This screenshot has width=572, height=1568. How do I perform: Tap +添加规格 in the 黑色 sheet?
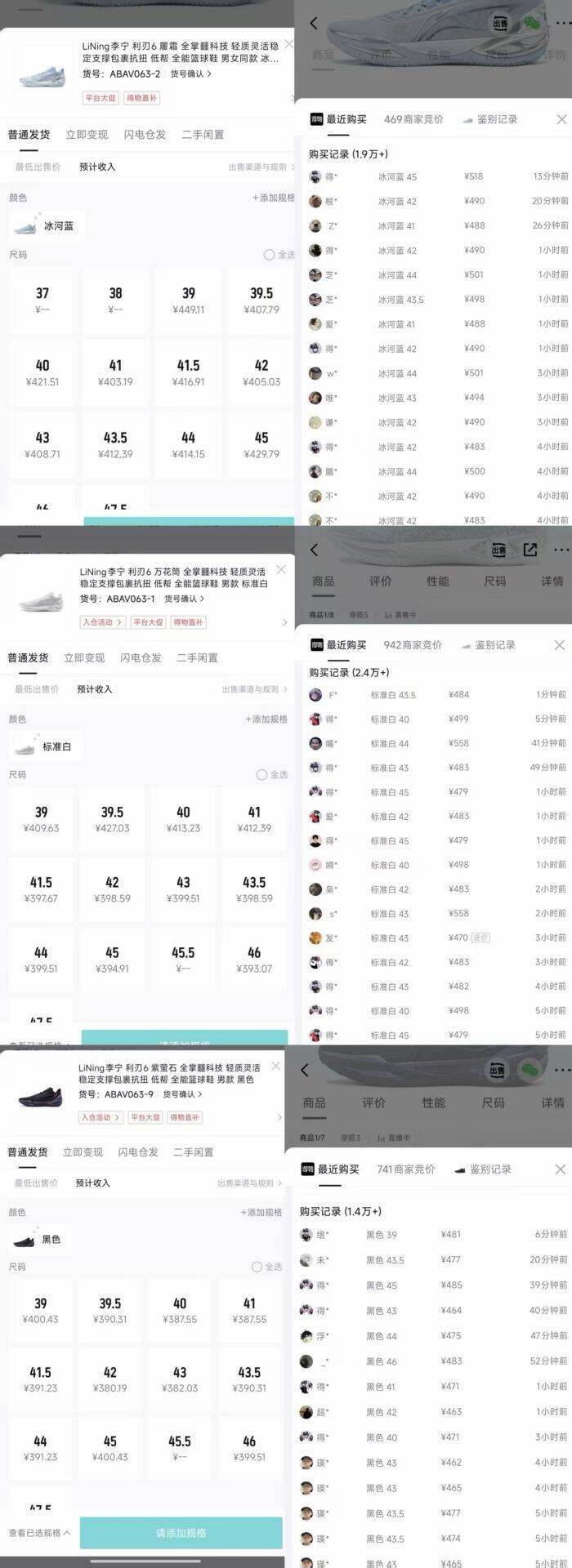click(x=261, y=1212)
